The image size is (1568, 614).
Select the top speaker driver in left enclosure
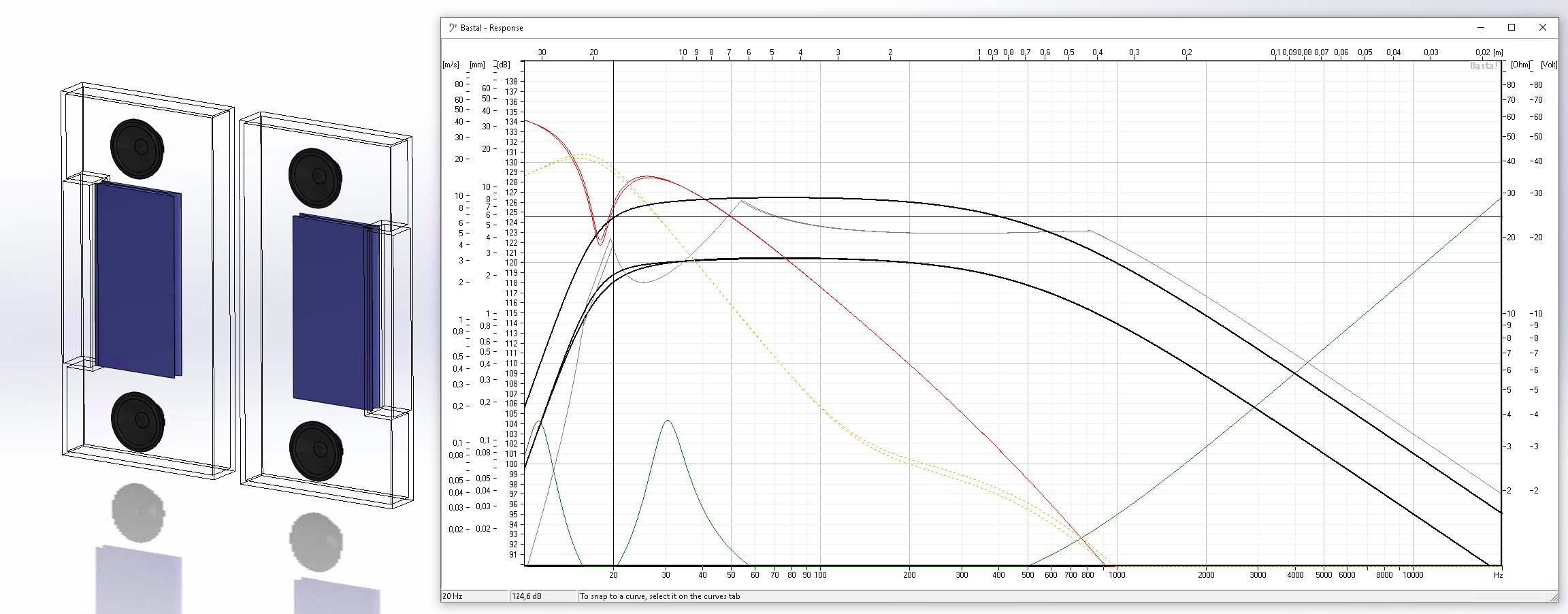tap(137, 148)
